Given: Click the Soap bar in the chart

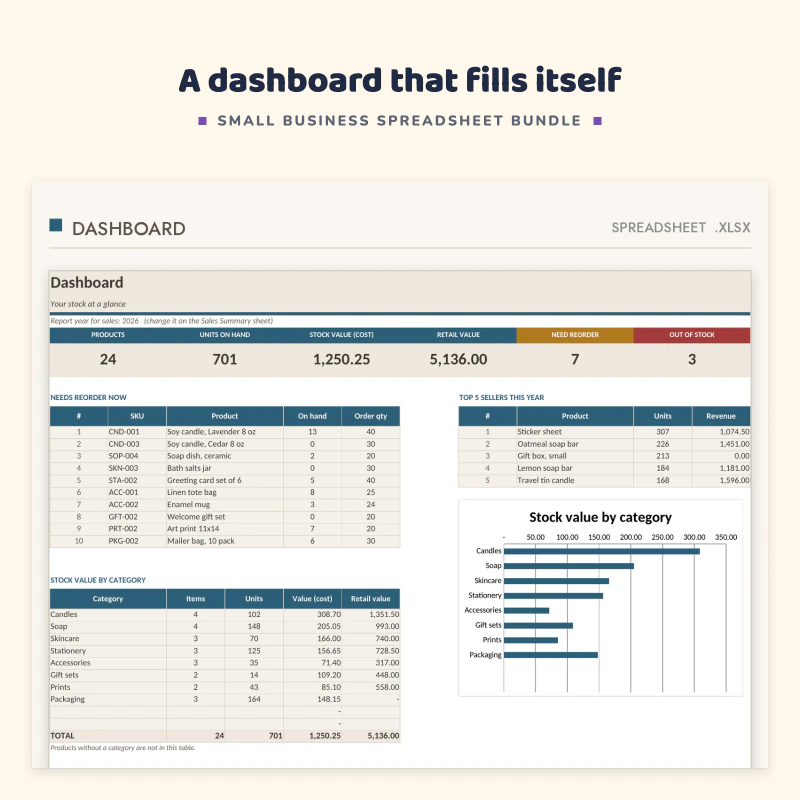Looking at the screenshot, I should point(569,566).
